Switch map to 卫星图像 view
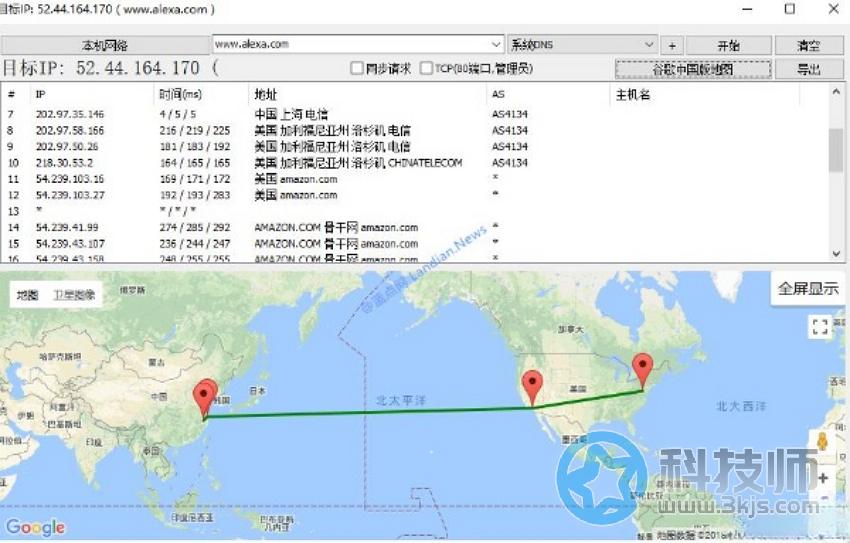The height and width of the screenshot is (543, 850). [x=74, y=295]
